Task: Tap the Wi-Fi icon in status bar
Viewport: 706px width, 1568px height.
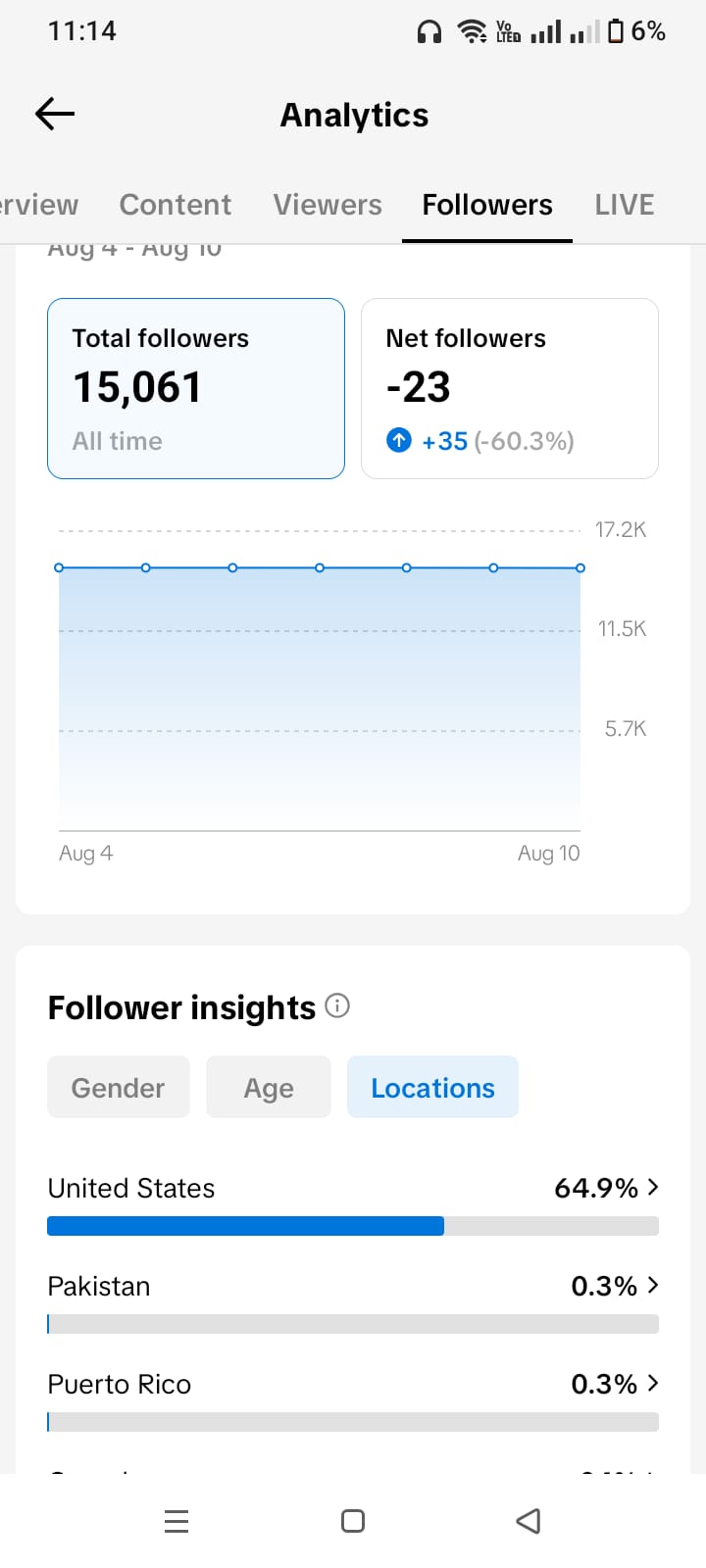Action: [x=473, y=31]
